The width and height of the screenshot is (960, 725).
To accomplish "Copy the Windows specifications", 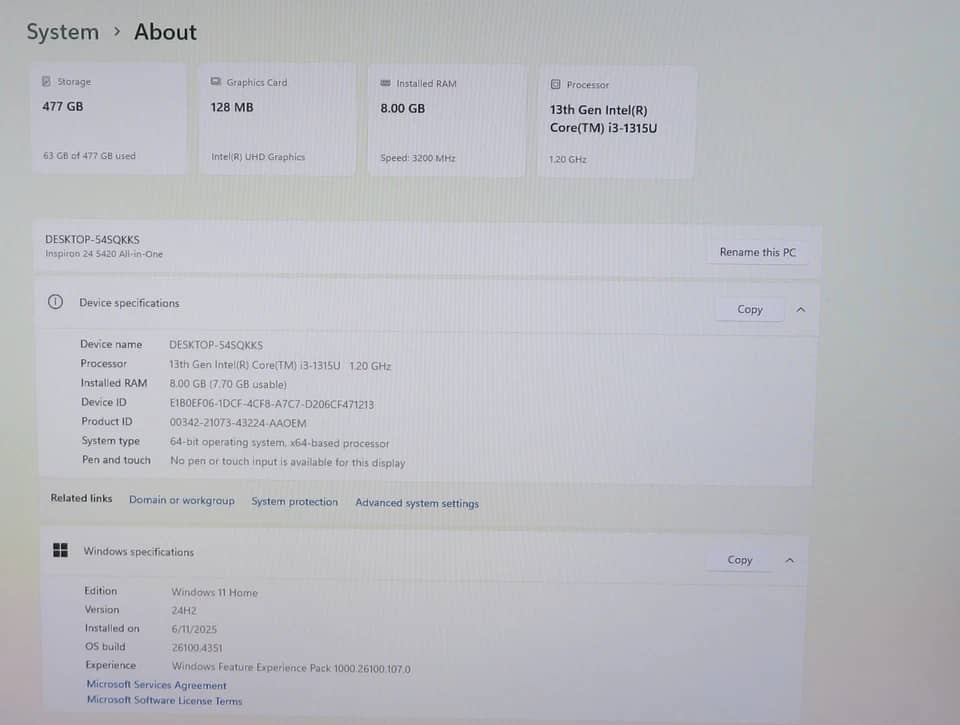I will pos(740,560).
